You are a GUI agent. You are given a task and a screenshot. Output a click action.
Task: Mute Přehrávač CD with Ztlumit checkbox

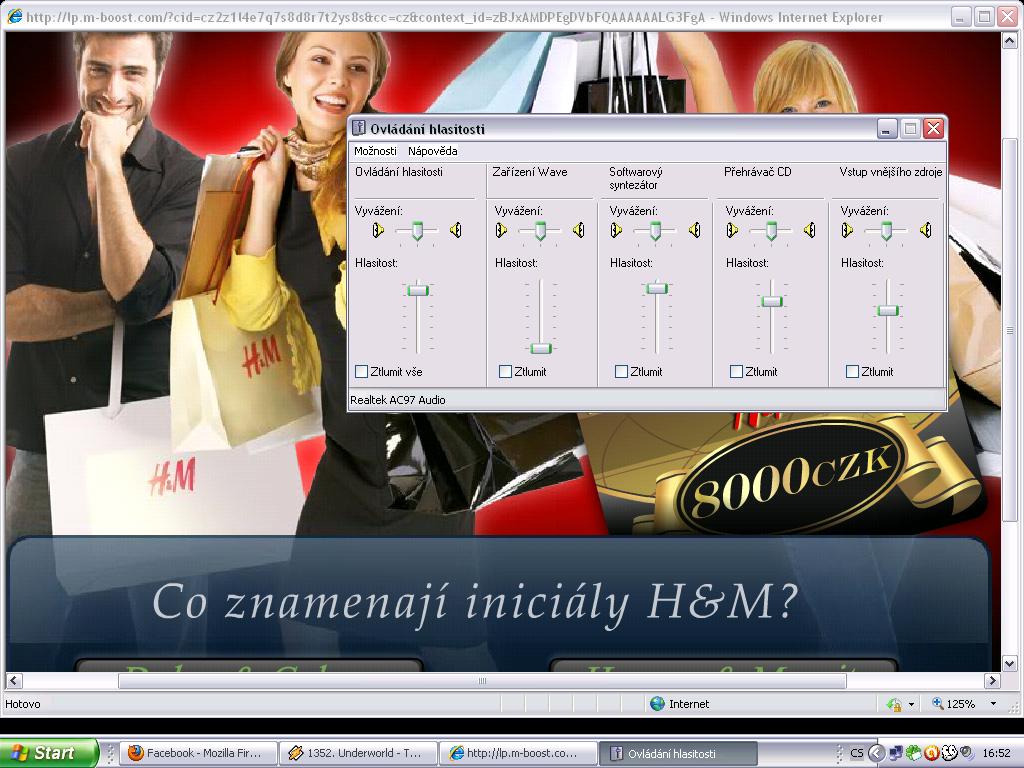pos(736,372)
